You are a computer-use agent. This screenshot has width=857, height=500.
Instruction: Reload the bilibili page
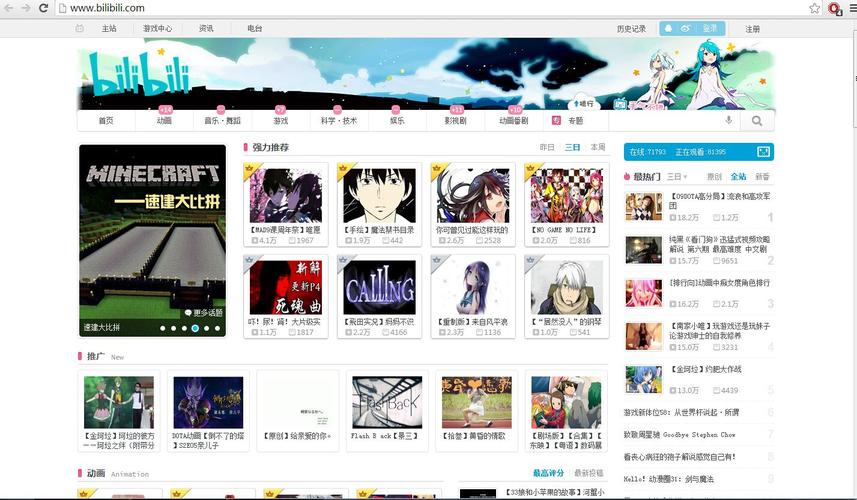(x=43, y=8)
